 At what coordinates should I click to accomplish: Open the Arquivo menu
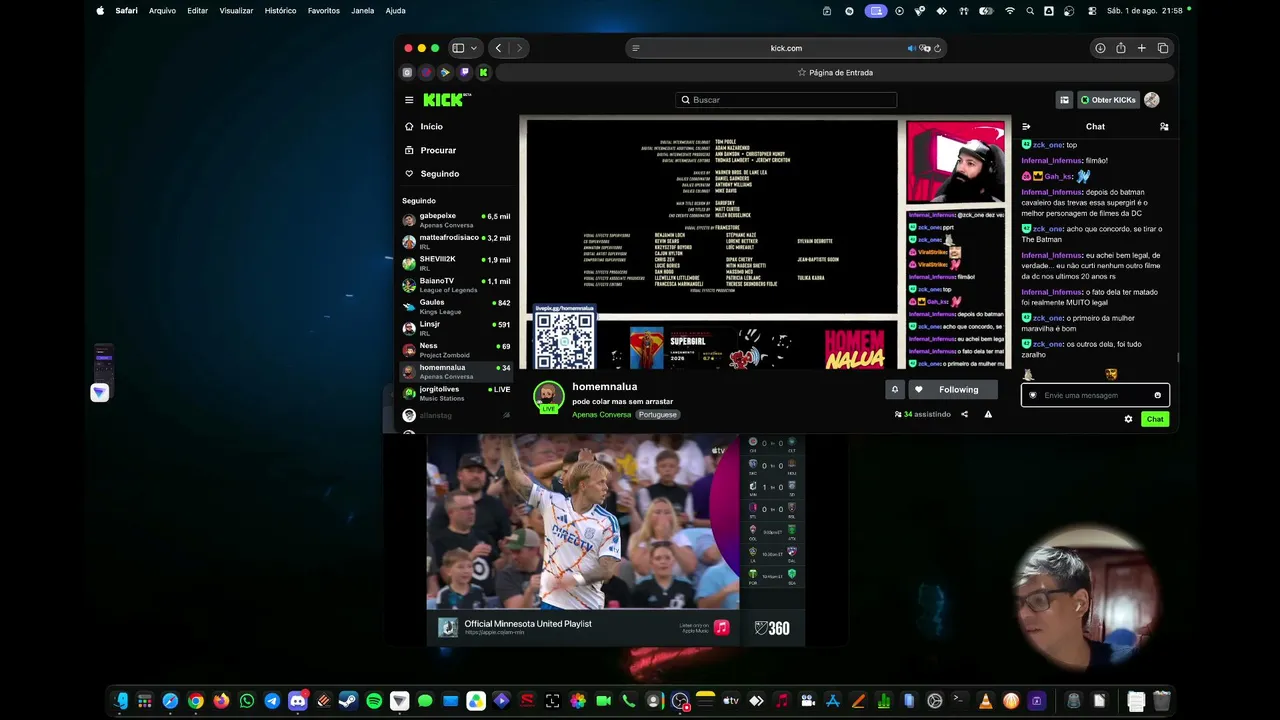(162, 11)
